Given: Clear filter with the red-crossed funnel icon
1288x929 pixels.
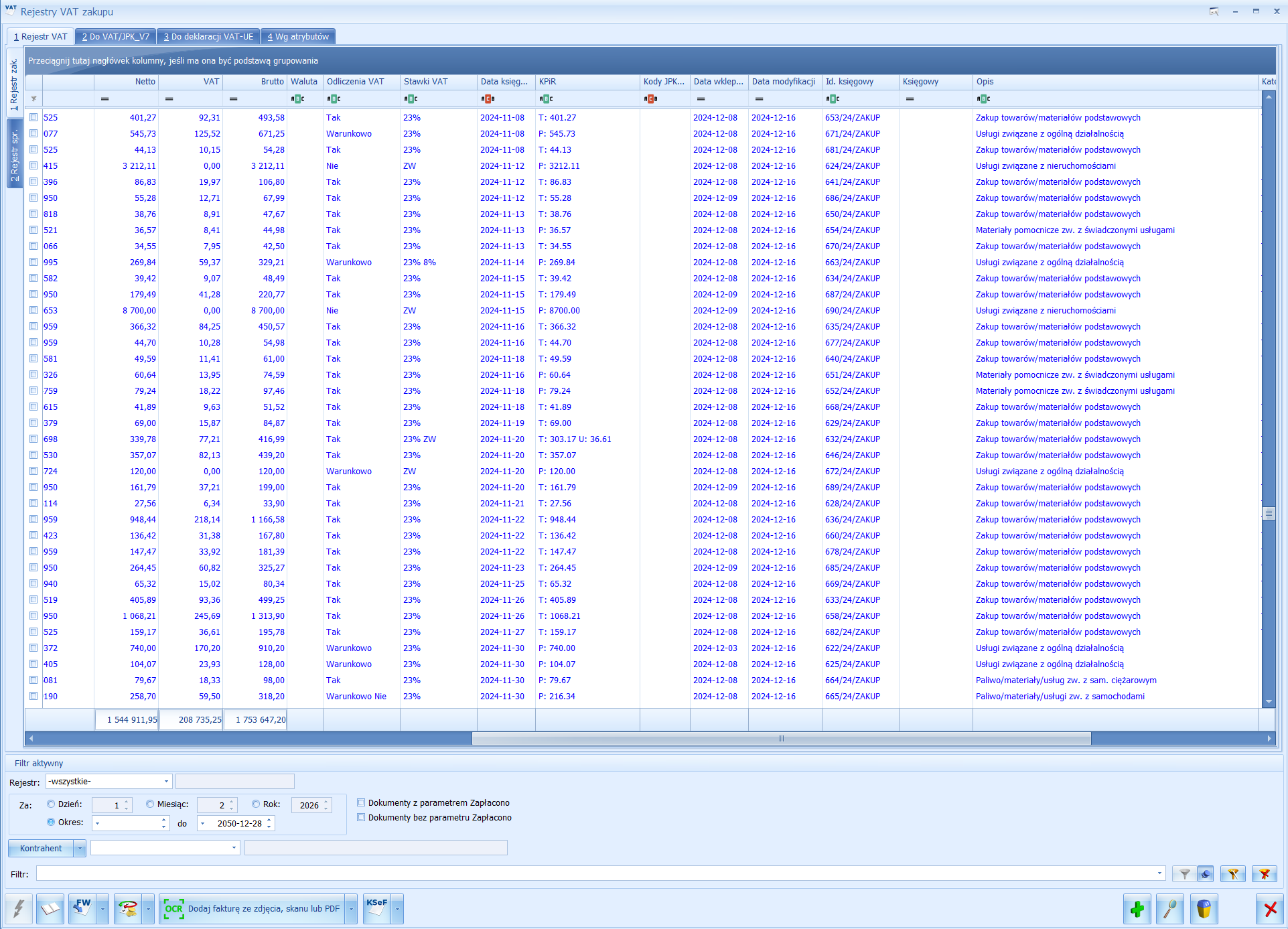Looking at the screenshot, I should pos(1265,873).
